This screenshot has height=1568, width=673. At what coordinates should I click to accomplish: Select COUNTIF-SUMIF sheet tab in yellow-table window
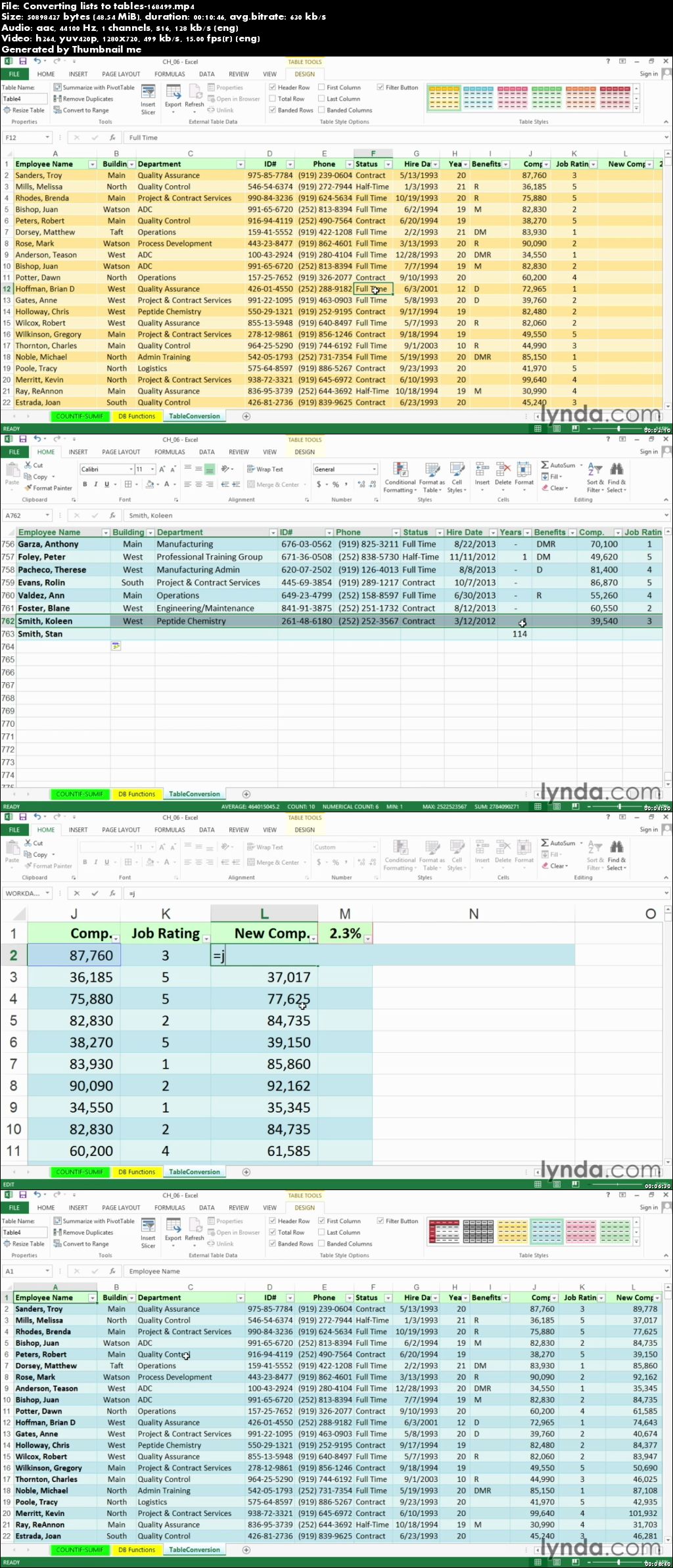(x=80, y=416)
